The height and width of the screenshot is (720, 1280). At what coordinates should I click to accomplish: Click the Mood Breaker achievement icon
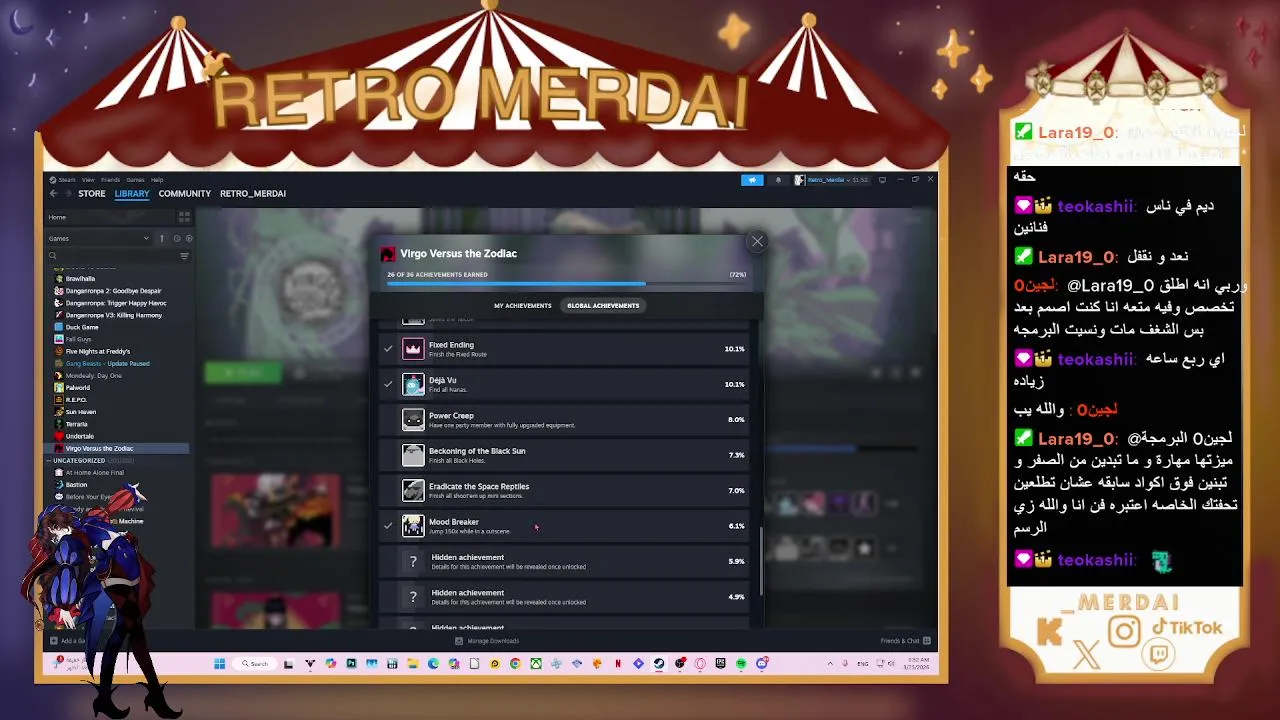pos(413,526)
